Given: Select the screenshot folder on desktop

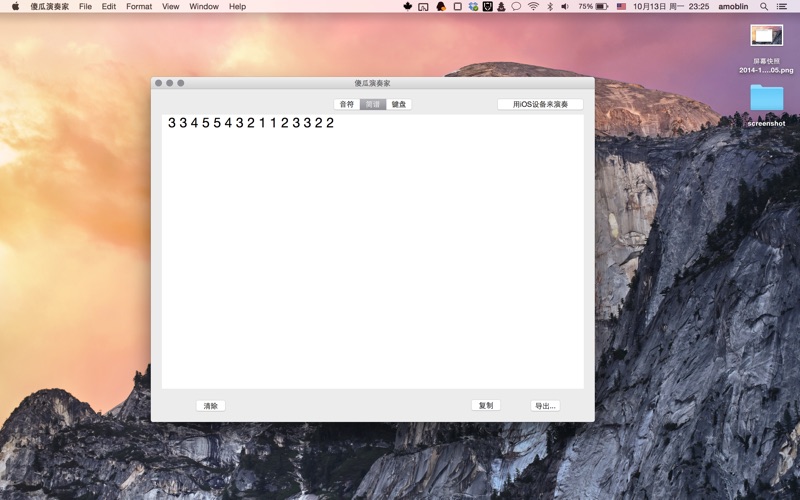Looking at the screenshot, I should click(x=766, y=105).
